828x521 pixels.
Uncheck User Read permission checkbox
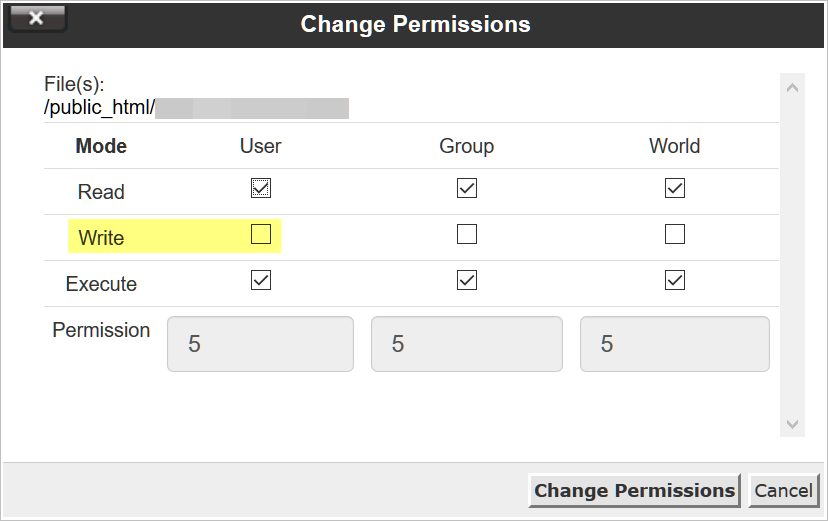261,188
